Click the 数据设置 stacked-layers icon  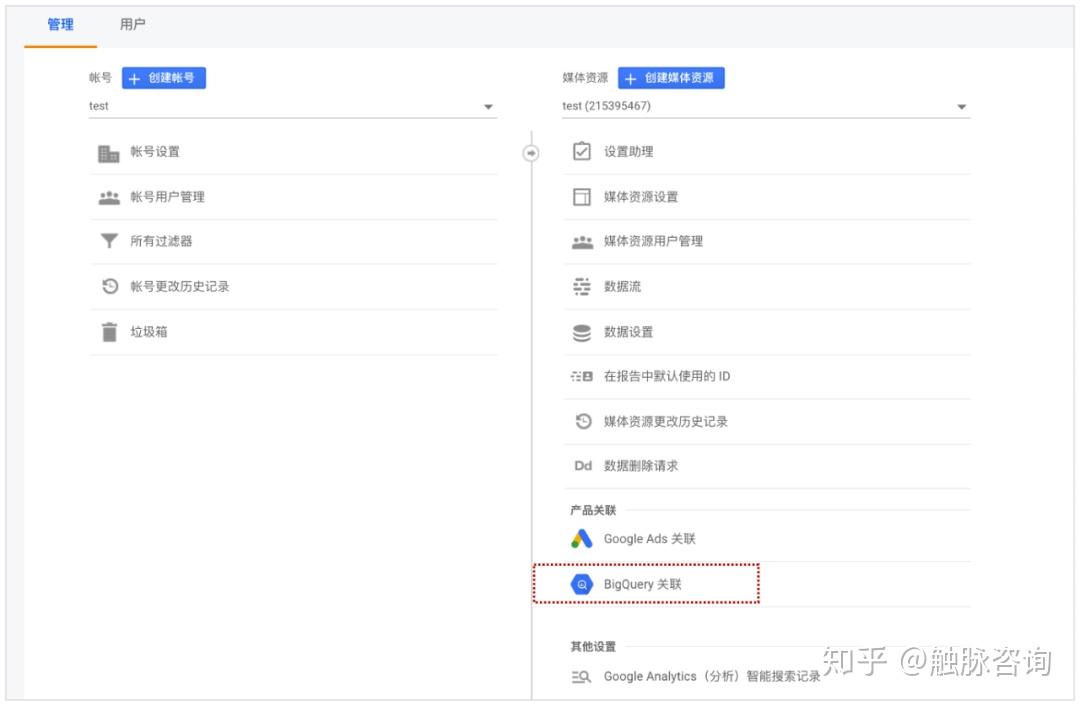click(x=582, y=331)
